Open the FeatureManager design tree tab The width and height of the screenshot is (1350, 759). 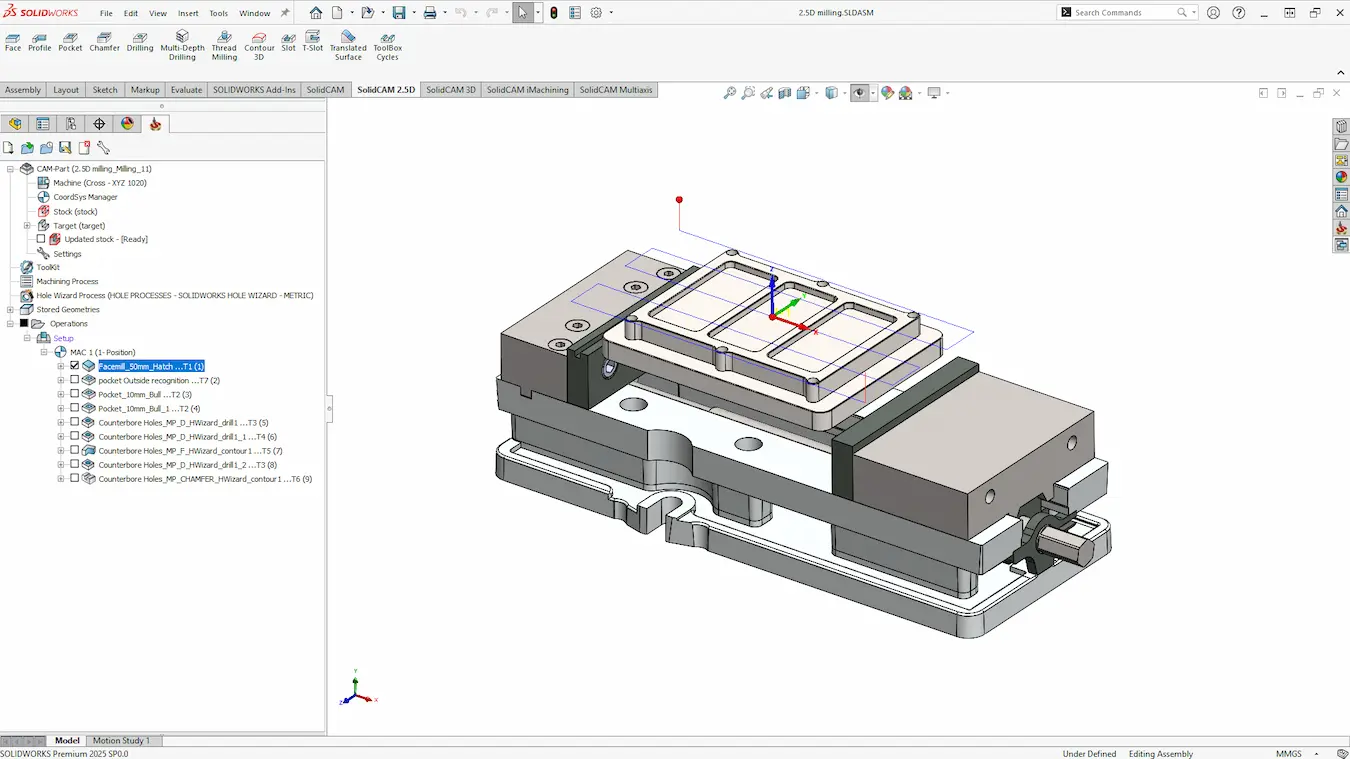pos(15,124)
